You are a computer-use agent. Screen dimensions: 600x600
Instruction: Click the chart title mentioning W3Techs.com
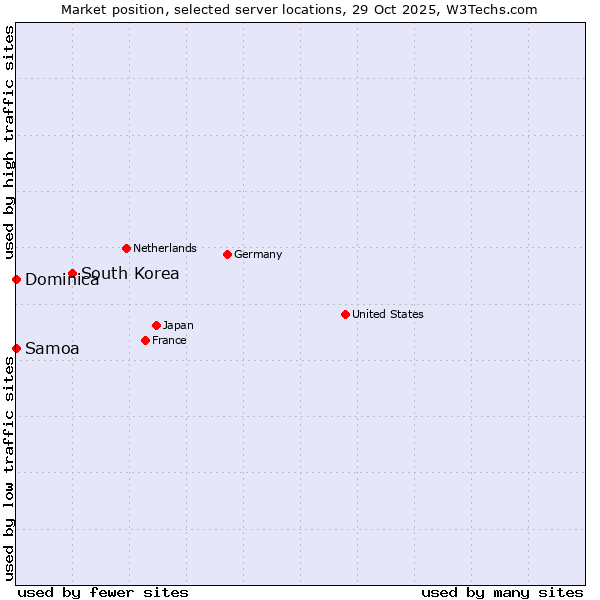(x=299, y=9)
